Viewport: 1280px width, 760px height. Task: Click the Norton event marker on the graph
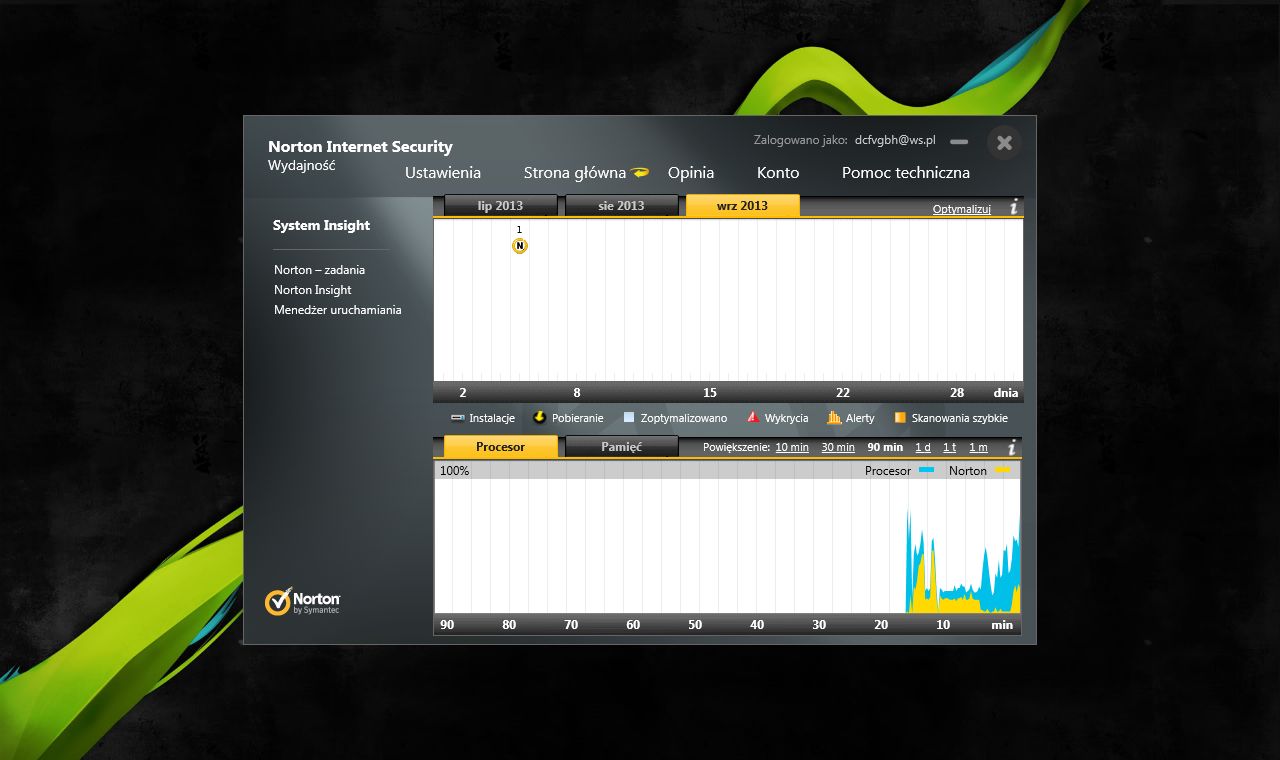pos(519,246)
